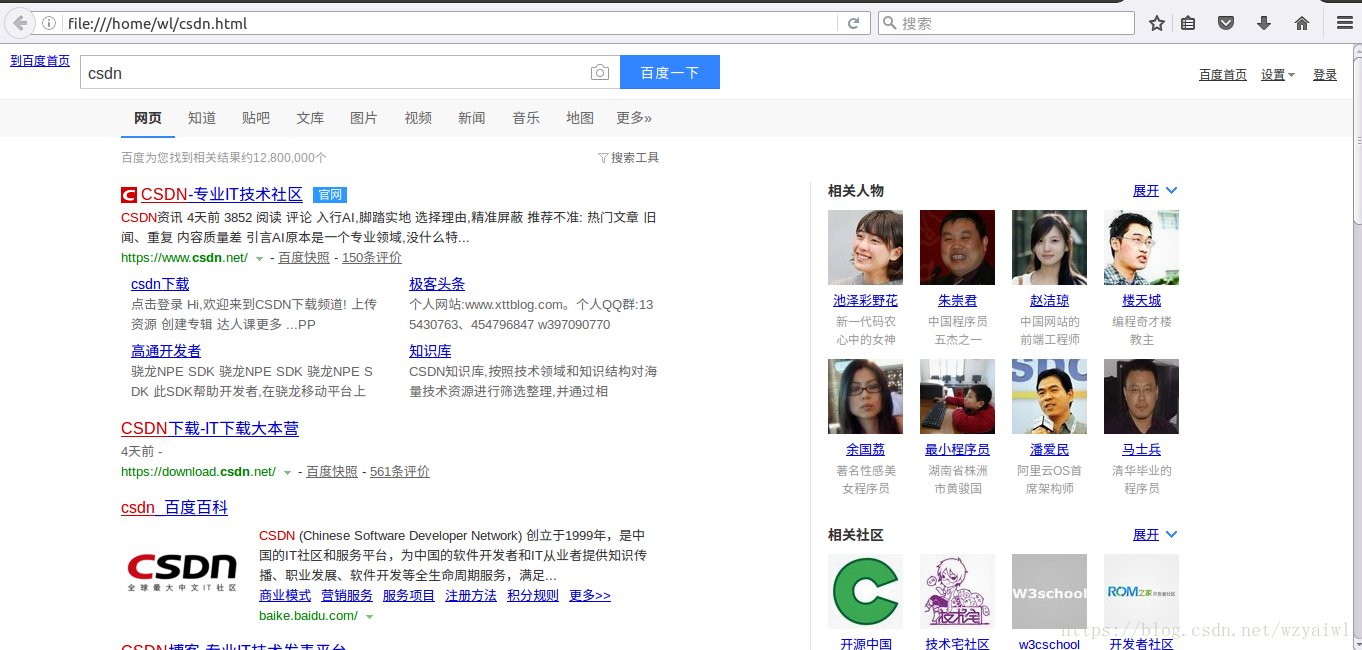Open dropdown arrow after baike.baidu.com URL

(x=369, y=616)
